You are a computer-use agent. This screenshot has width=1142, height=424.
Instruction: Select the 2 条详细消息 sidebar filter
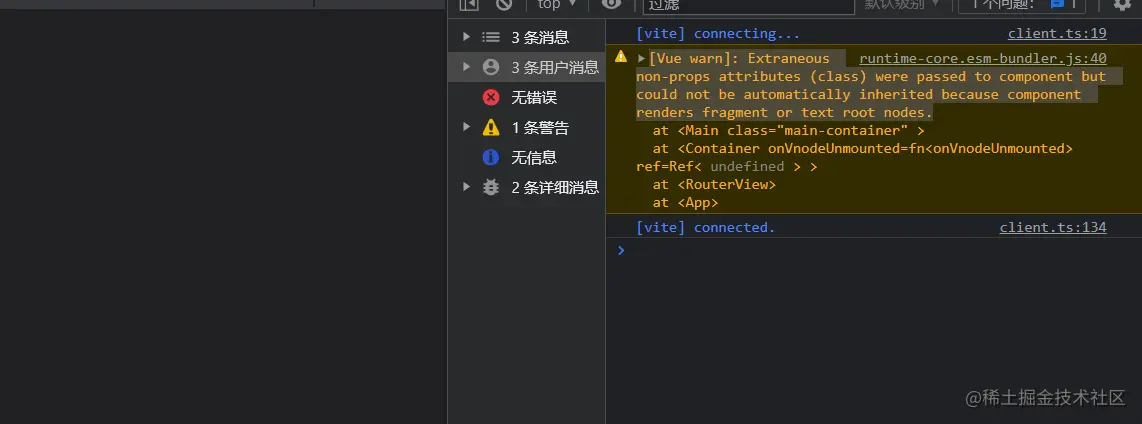tap(555, 187)
